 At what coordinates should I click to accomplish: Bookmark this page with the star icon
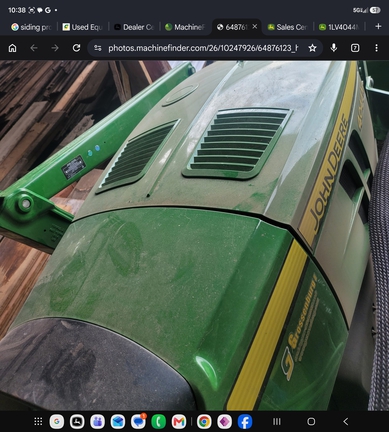click(x=312, y=48)
